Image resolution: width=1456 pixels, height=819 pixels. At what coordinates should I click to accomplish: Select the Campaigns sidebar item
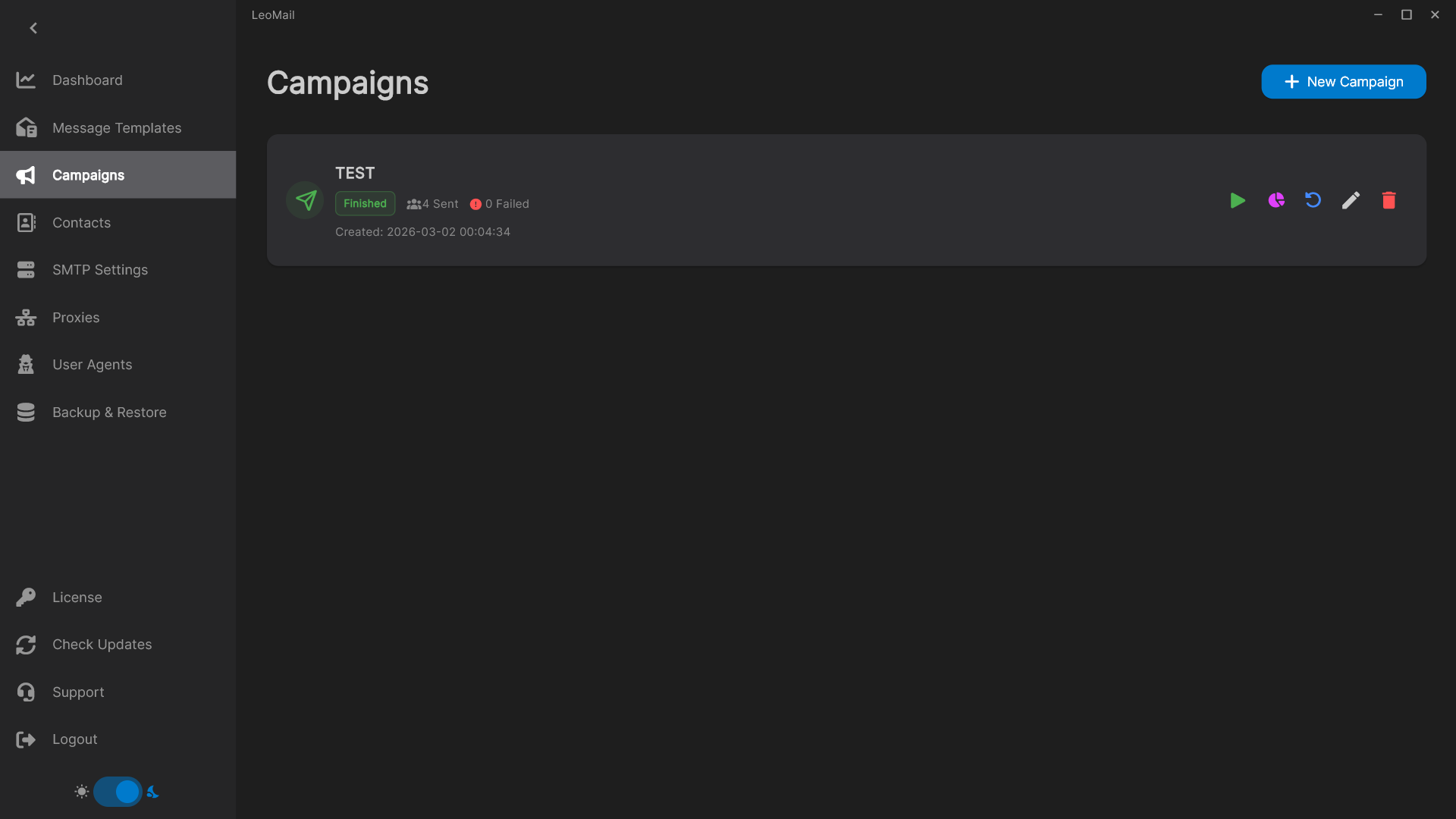[x=118, y=174]
